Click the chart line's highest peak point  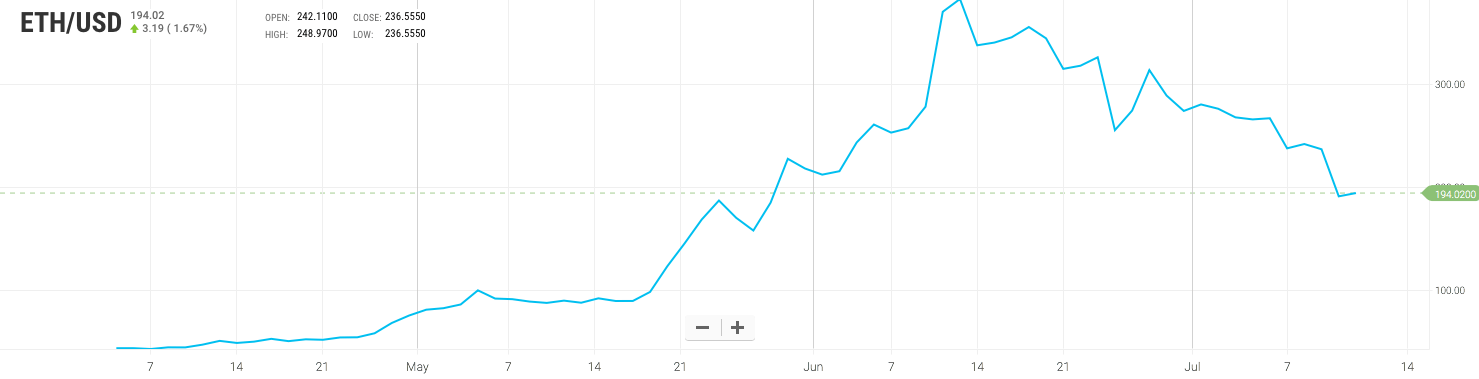[960, 1]
